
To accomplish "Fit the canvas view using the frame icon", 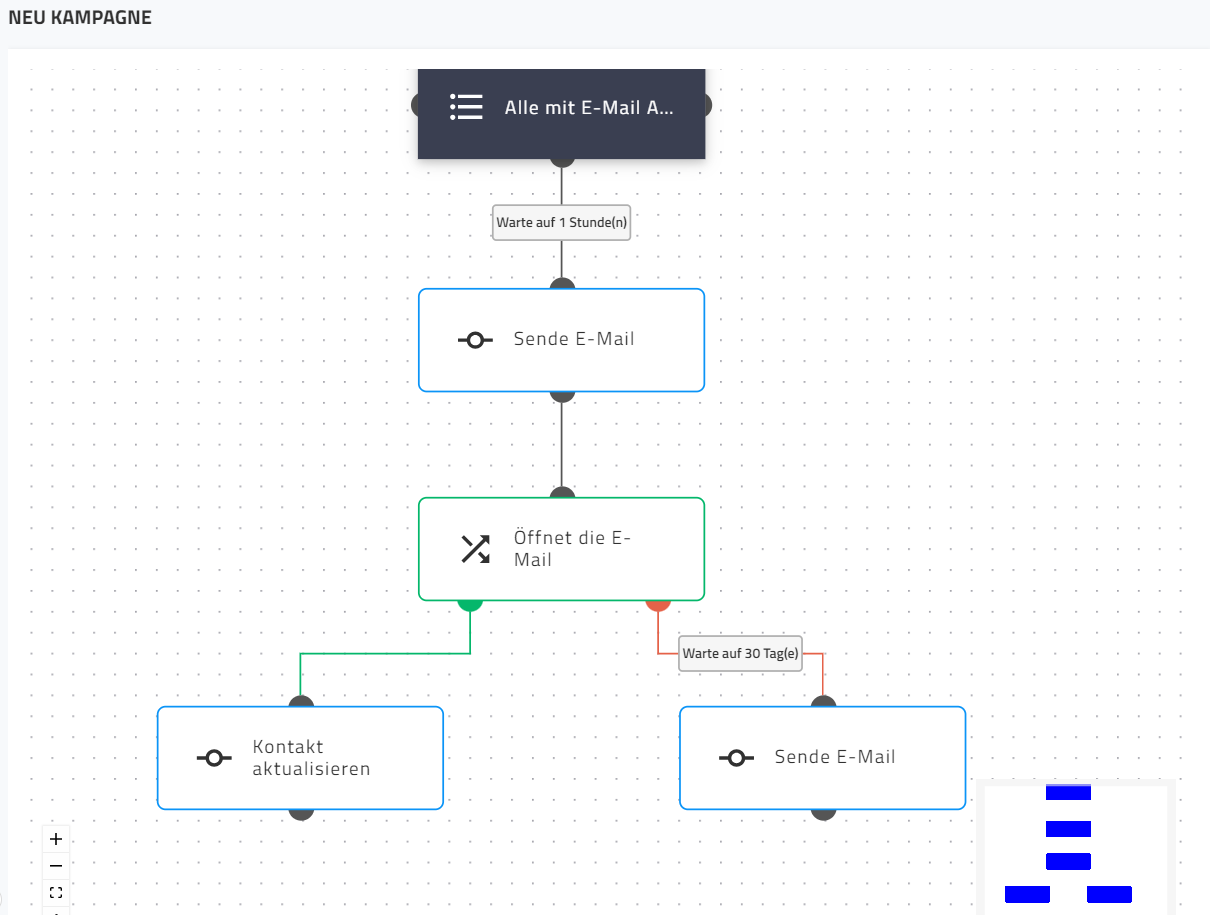I will 56,893.
